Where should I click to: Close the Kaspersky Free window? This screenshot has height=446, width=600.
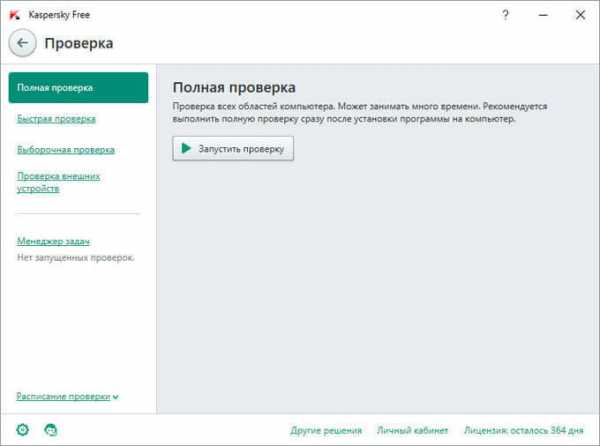[580, 15]
